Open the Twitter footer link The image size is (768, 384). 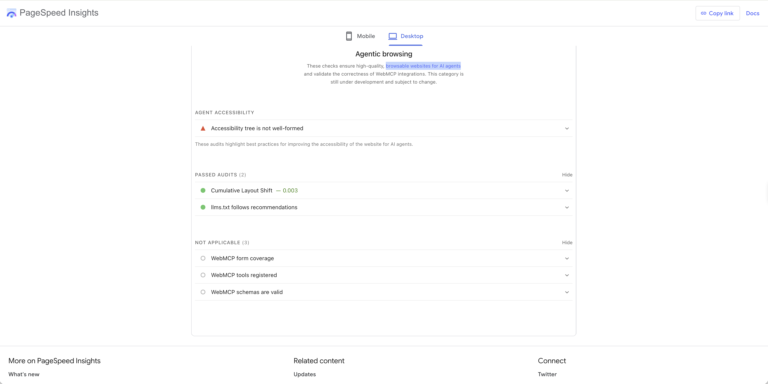point(547,374)
